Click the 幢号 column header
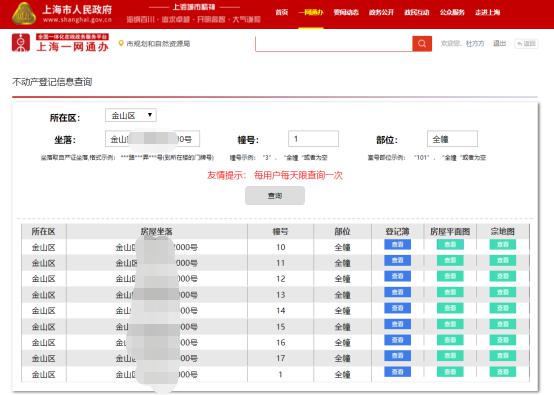The width and height of the screenshot is (554, 395). [x=280, y=231]
